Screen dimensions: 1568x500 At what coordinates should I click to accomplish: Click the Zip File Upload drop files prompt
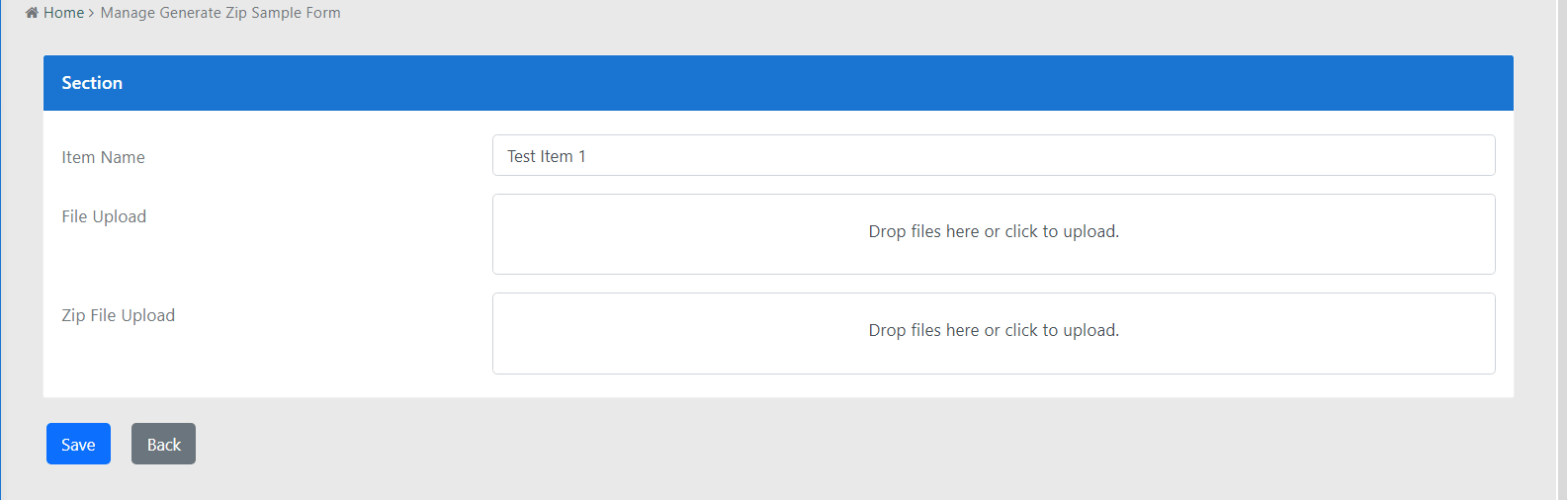(x=994, y=330)
